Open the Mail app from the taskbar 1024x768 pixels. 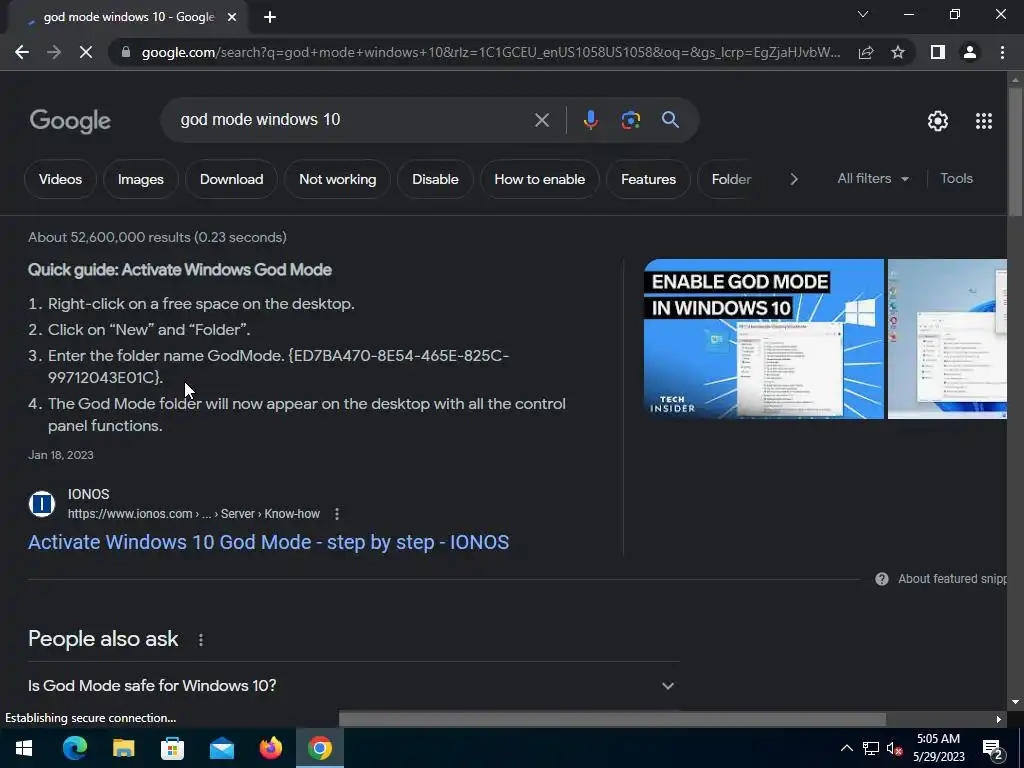[x=222, y=748]
